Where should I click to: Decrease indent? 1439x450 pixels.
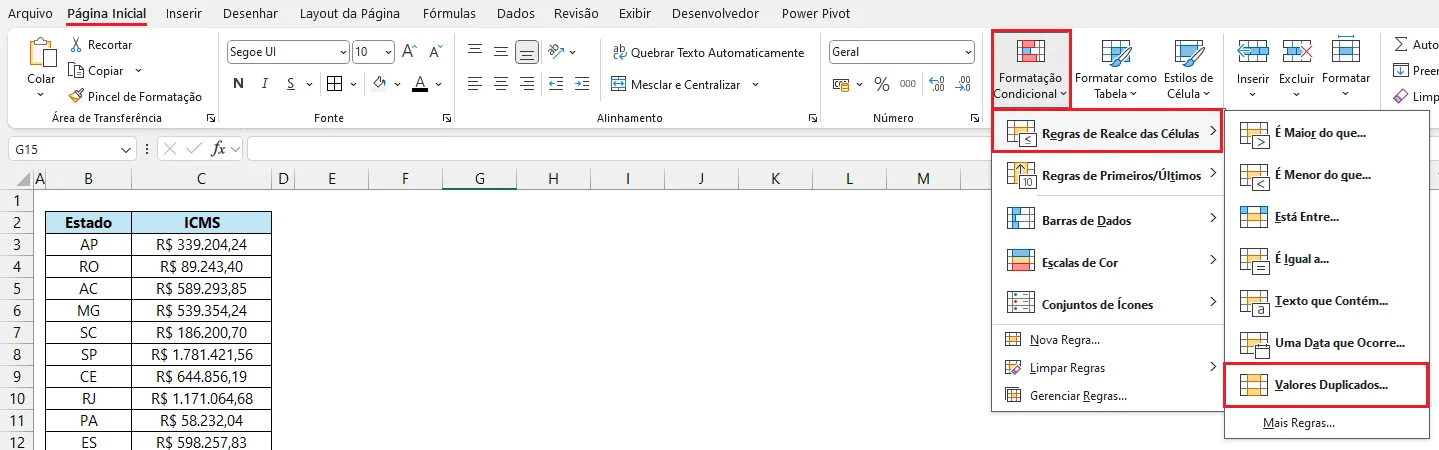556,84
